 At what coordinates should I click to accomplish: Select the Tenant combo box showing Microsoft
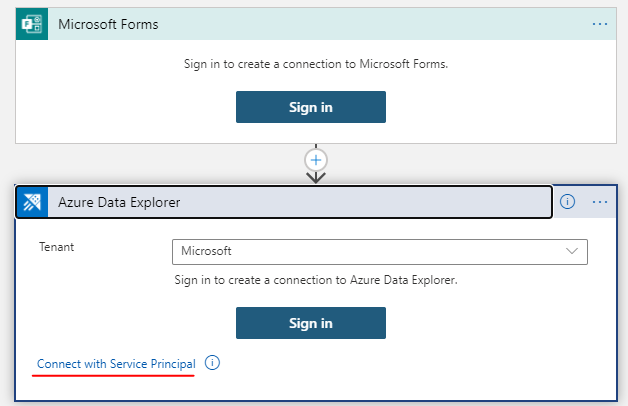coord(370,251)
